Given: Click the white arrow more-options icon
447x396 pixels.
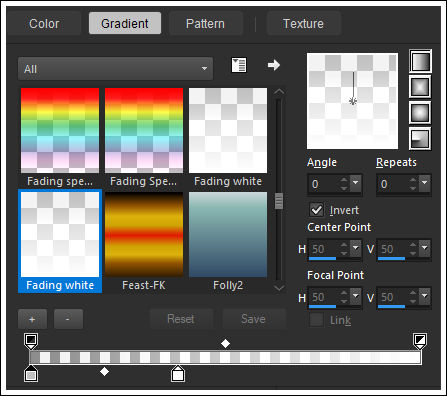Looking at the screenshot, I should [x=274, y=65].
